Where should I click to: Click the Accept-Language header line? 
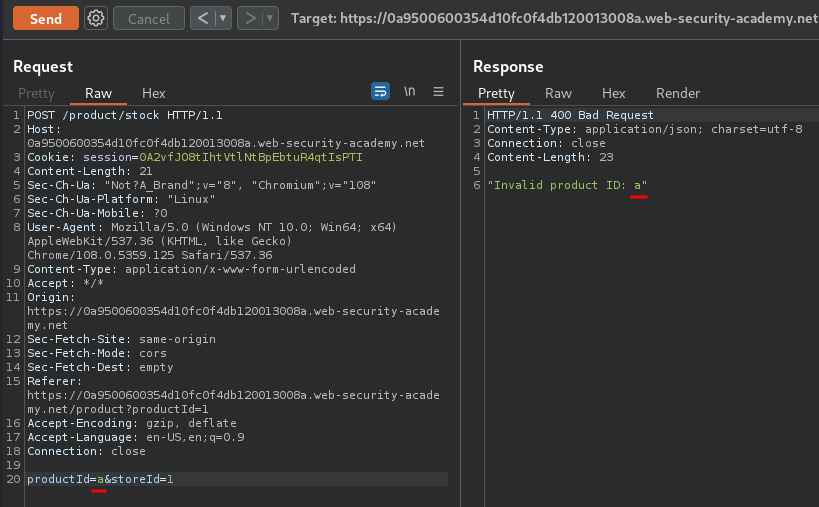(136, 437)
